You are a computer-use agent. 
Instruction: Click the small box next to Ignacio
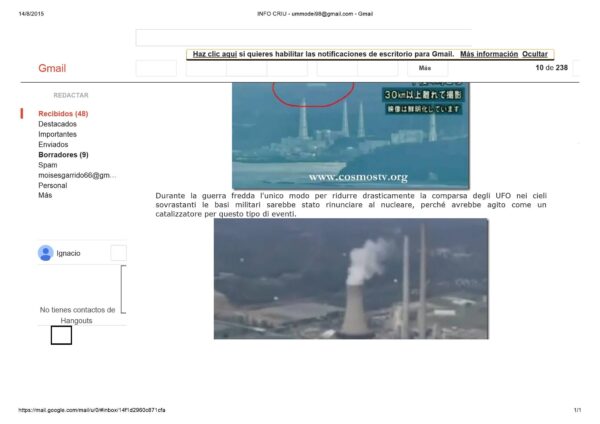tap(118, 253)
